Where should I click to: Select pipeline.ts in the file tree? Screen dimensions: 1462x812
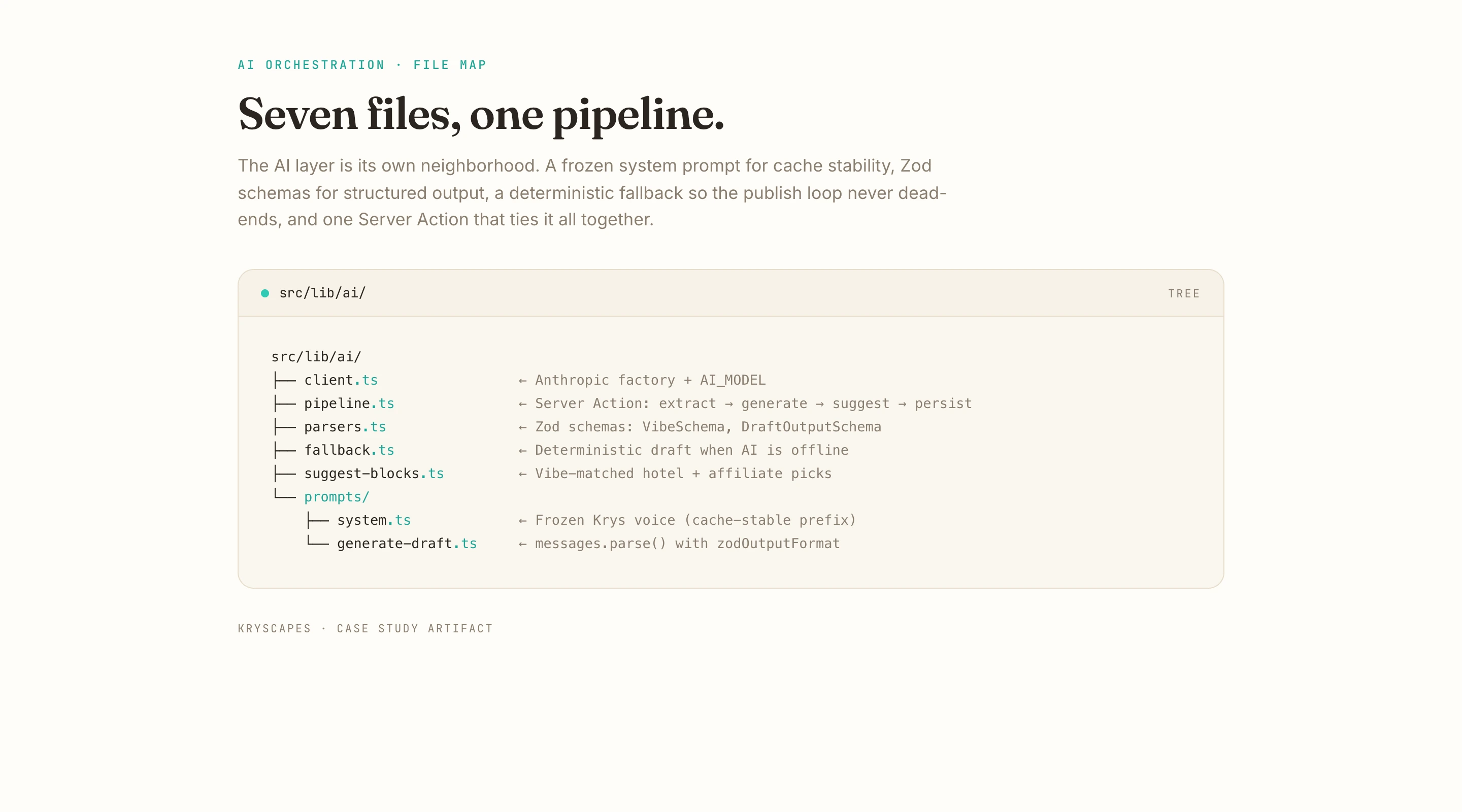pyautogui.click(x=348, y=403)
